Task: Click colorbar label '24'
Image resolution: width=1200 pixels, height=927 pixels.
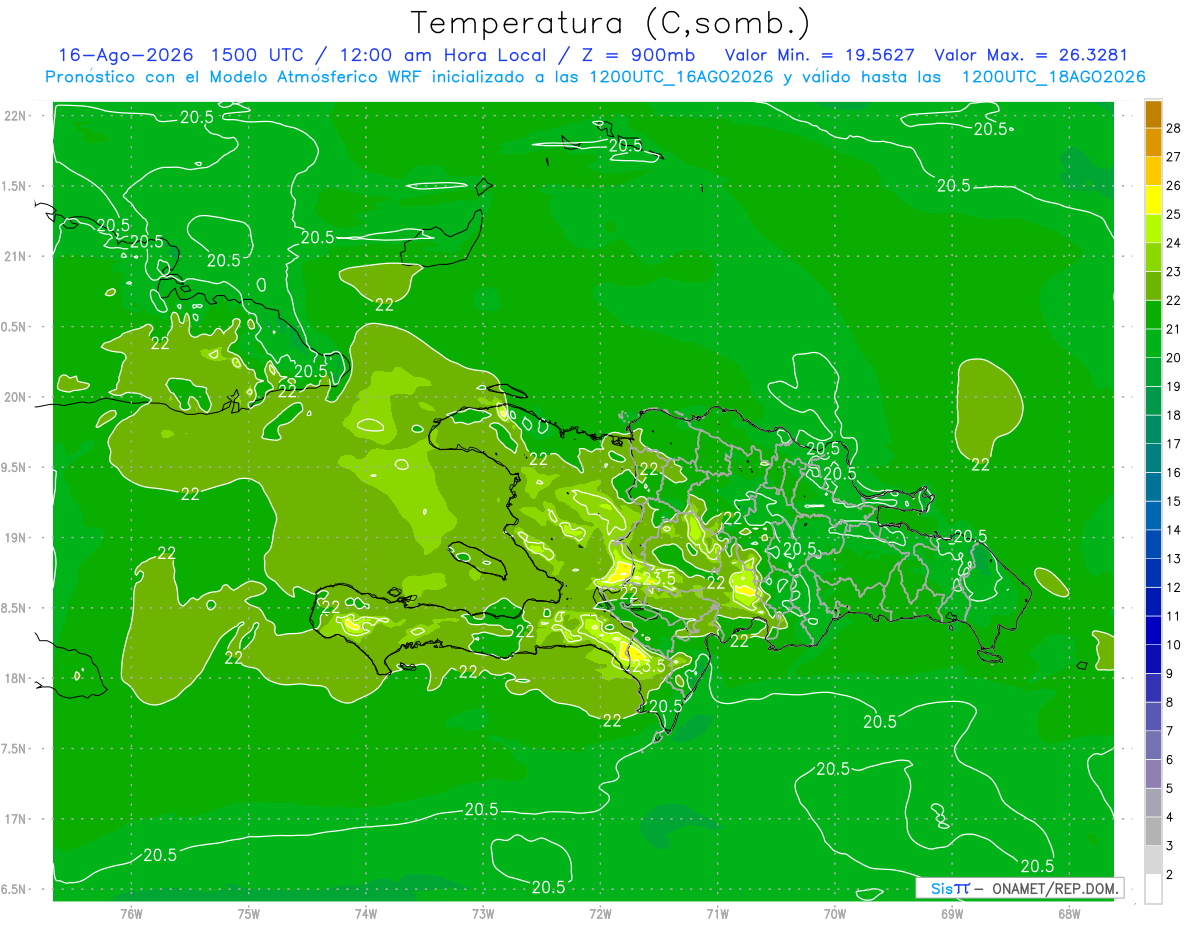Action: coord(1174,243)
